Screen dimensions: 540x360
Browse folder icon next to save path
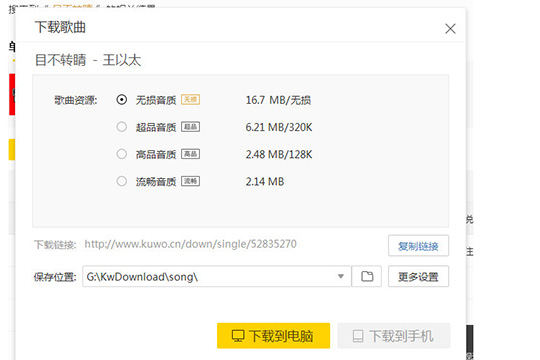[x=367, y=276]
